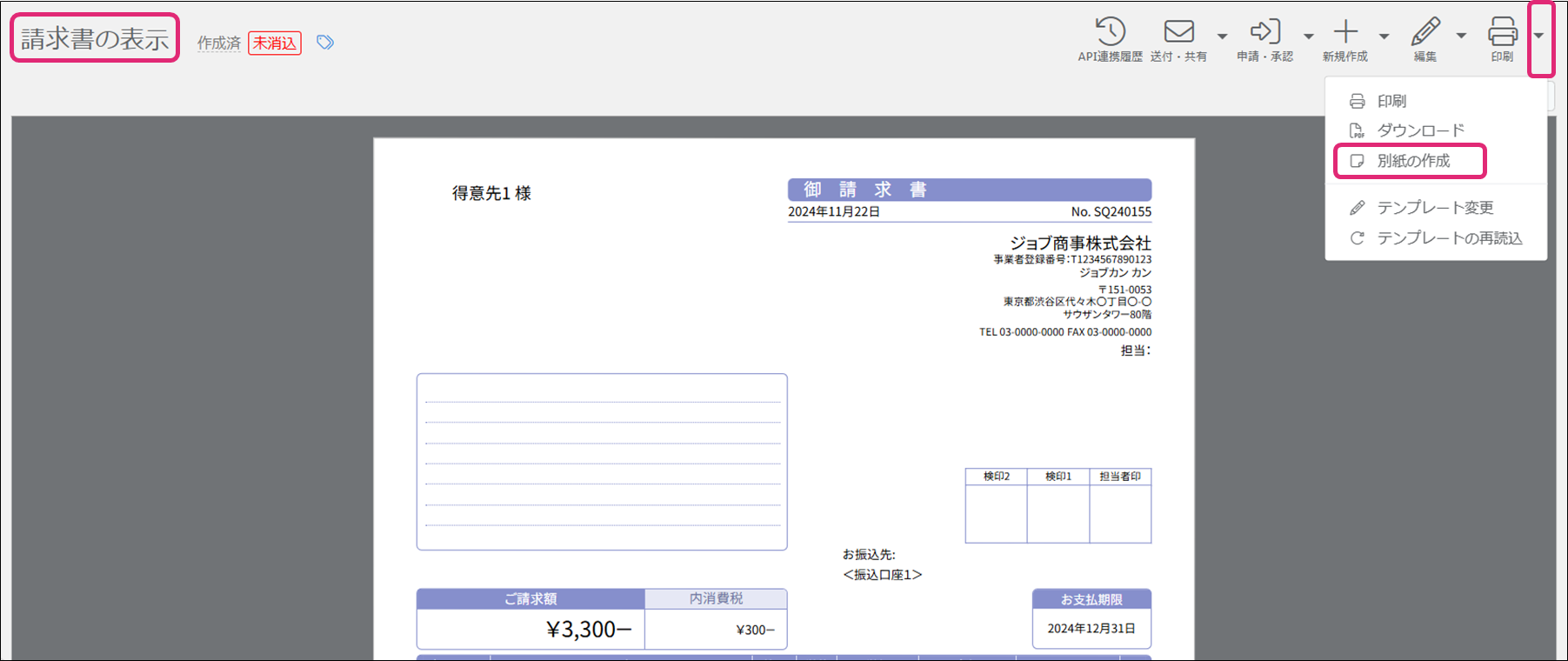Open the API連携履歴 history icon

pyautogui.click(x=1110, y=32)
